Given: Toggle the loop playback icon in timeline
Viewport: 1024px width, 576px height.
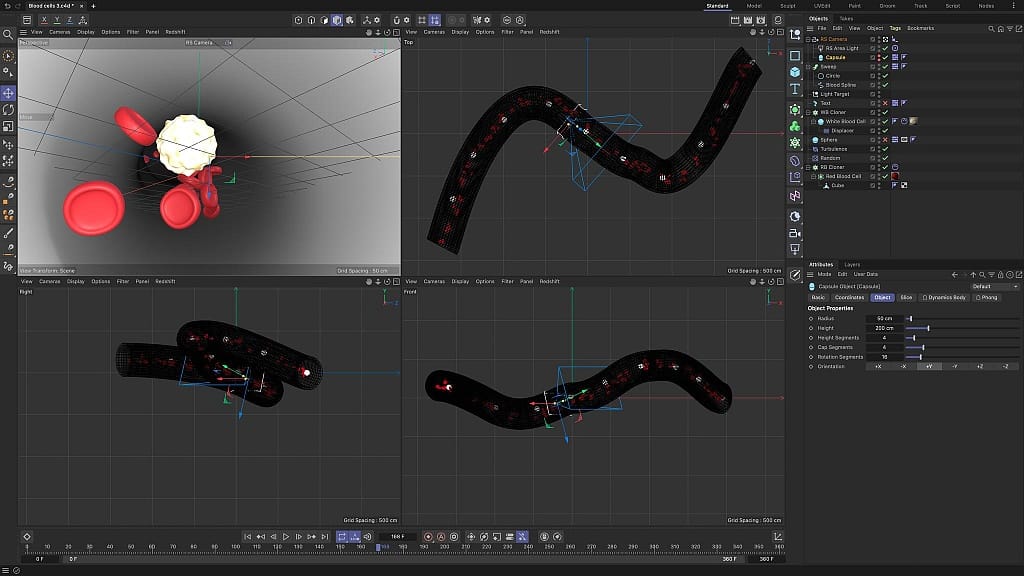Looking at the screenshot, I should 342,536.
